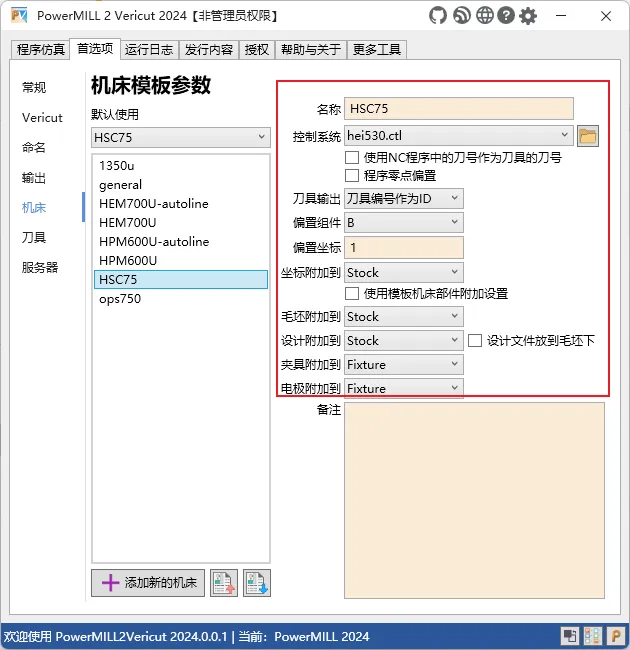The image size is (630, 650).
Task: Click the question mark help icon
Action: pos(506,16)
